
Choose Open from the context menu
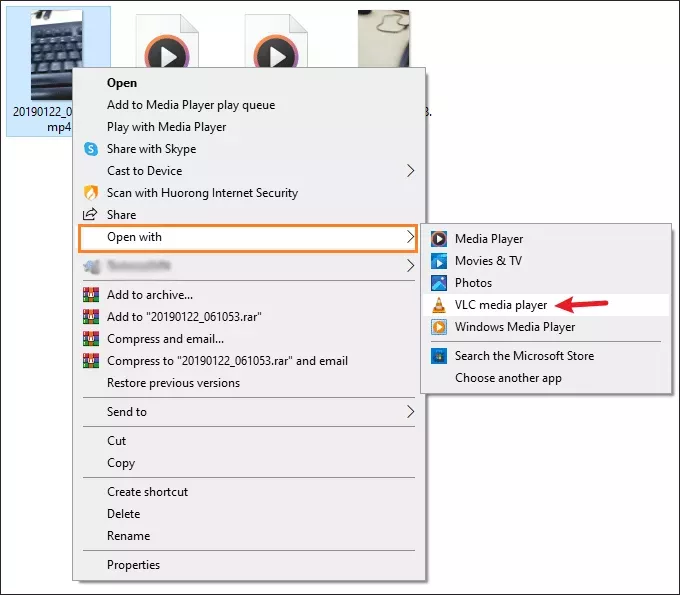(248, 83)
